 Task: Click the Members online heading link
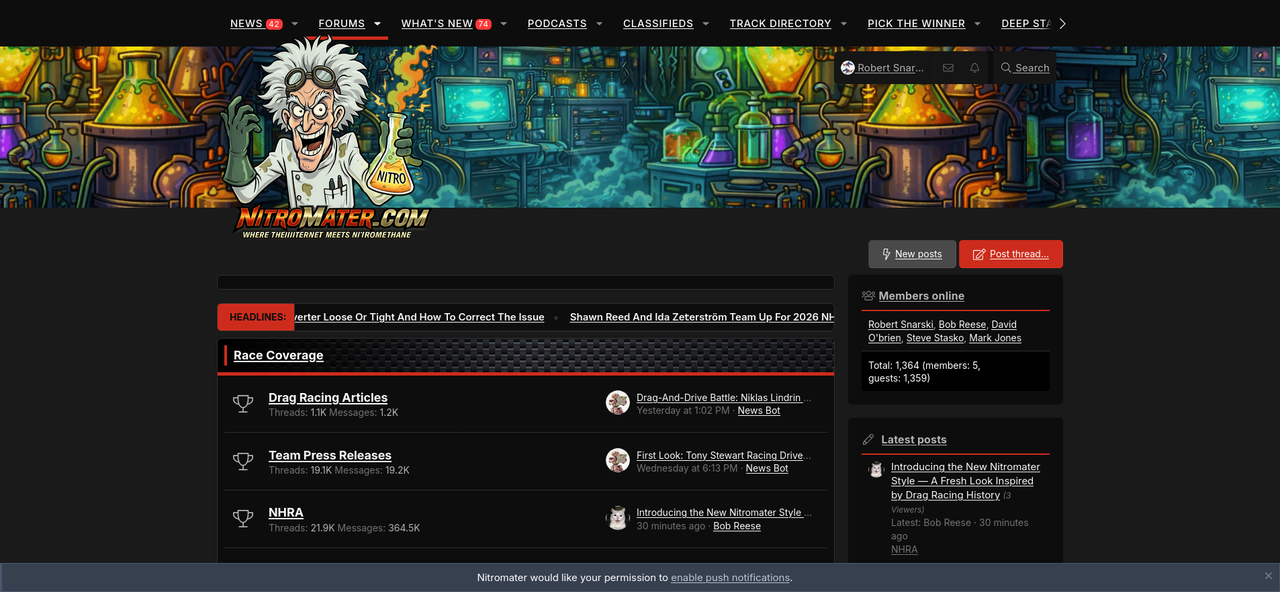(921, 296)
